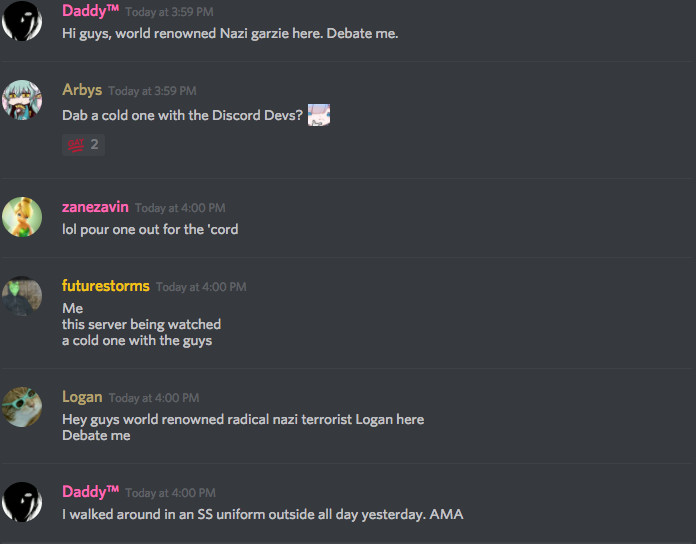Screen dimensions: 696x544
Task: Click the zanezavin username
Action: pos(95,207)
